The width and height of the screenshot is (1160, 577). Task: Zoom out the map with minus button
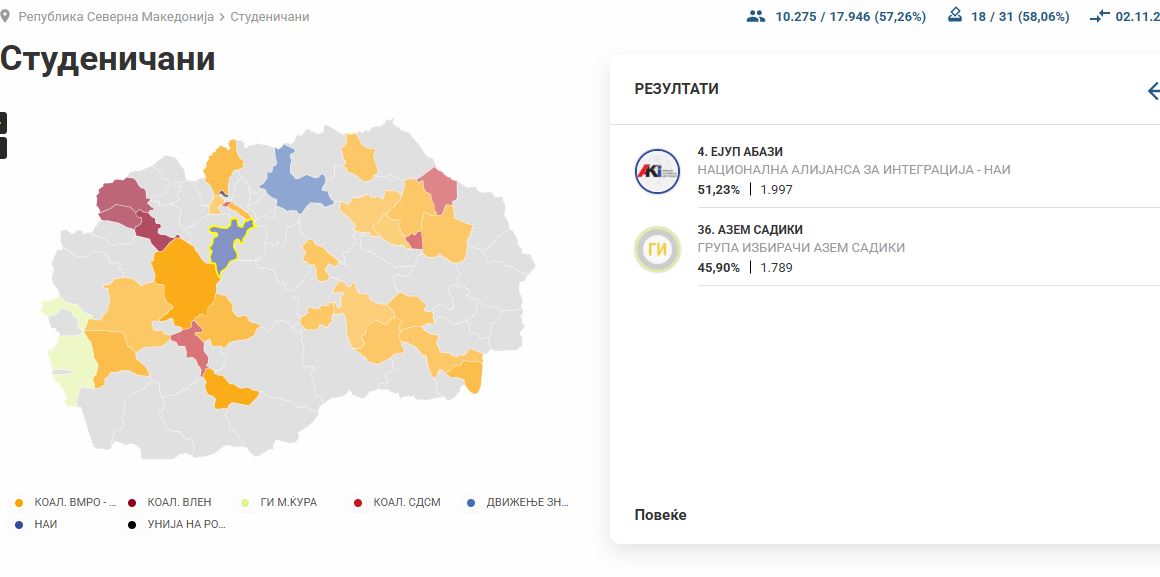tap(2, 148)
